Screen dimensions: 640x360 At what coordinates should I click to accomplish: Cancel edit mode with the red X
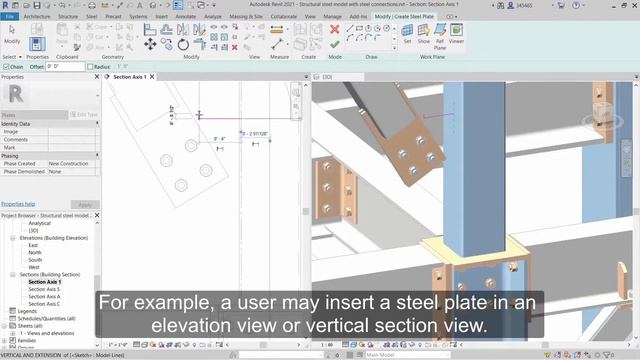tap(335, 29)
